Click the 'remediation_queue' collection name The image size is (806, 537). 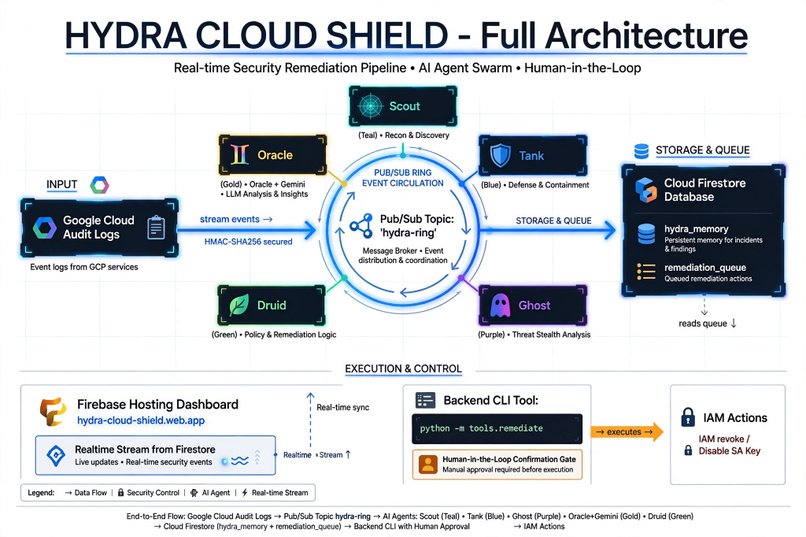(705, 267)
